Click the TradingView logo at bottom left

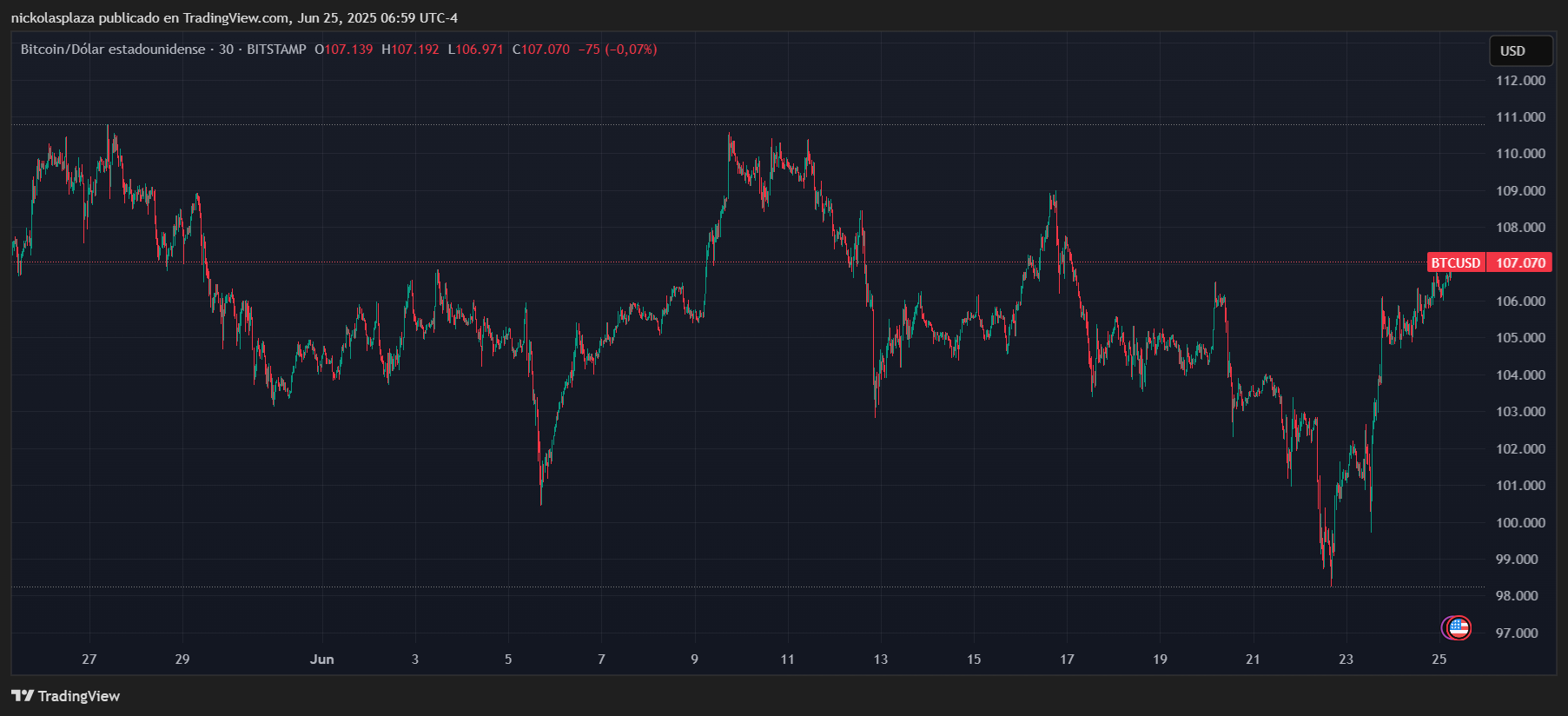(x=66, y=696)
